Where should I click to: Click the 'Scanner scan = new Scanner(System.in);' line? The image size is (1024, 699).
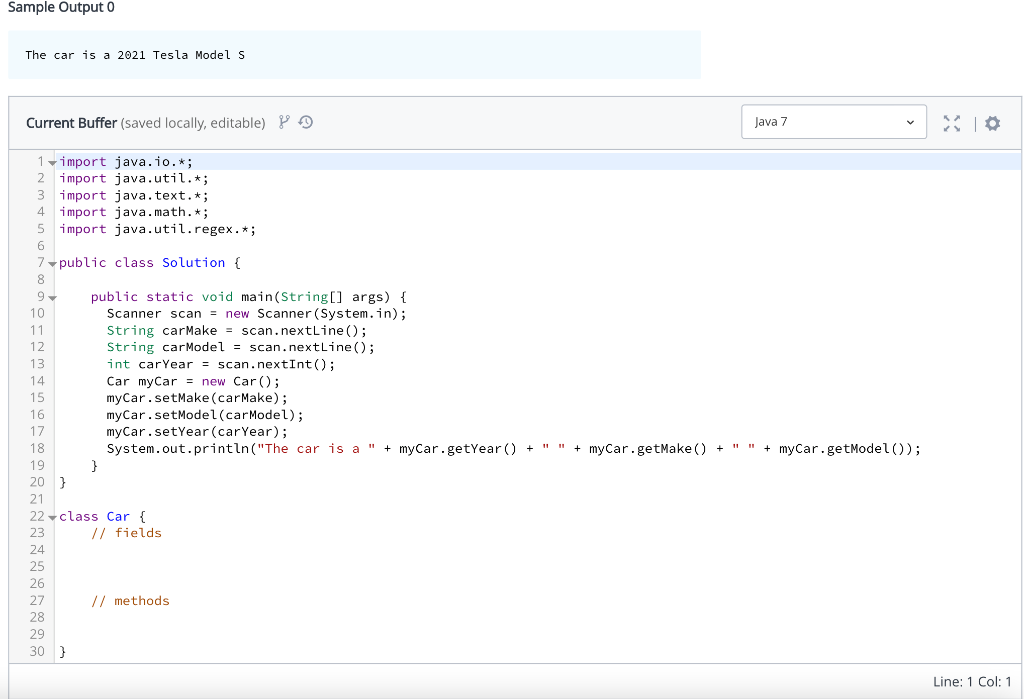[x=257, y=314]
